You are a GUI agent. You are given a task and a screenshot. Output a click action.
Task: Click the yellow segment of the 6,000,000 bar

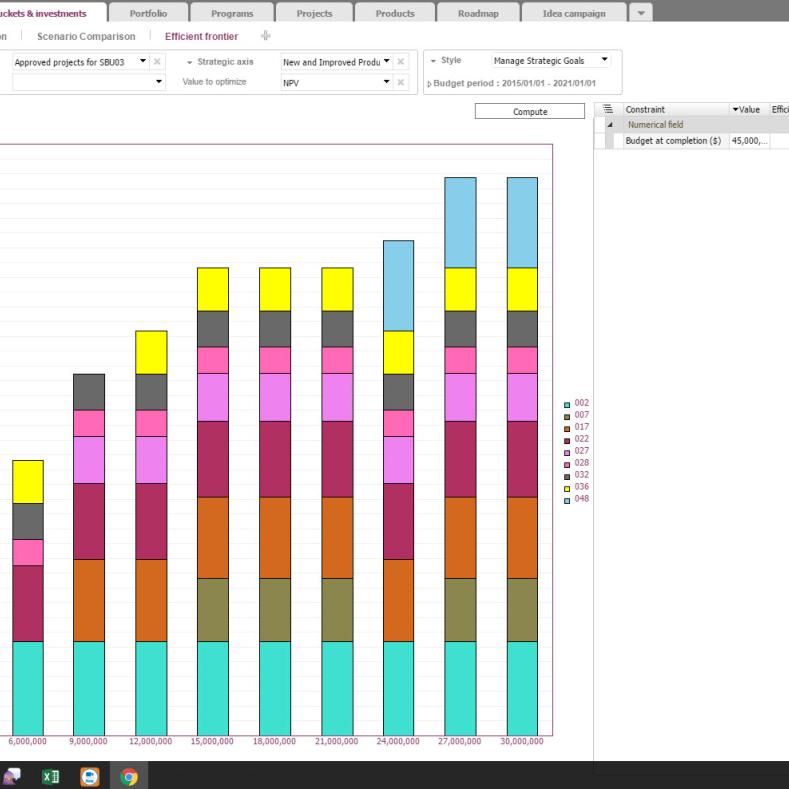[x=28, y=482]
